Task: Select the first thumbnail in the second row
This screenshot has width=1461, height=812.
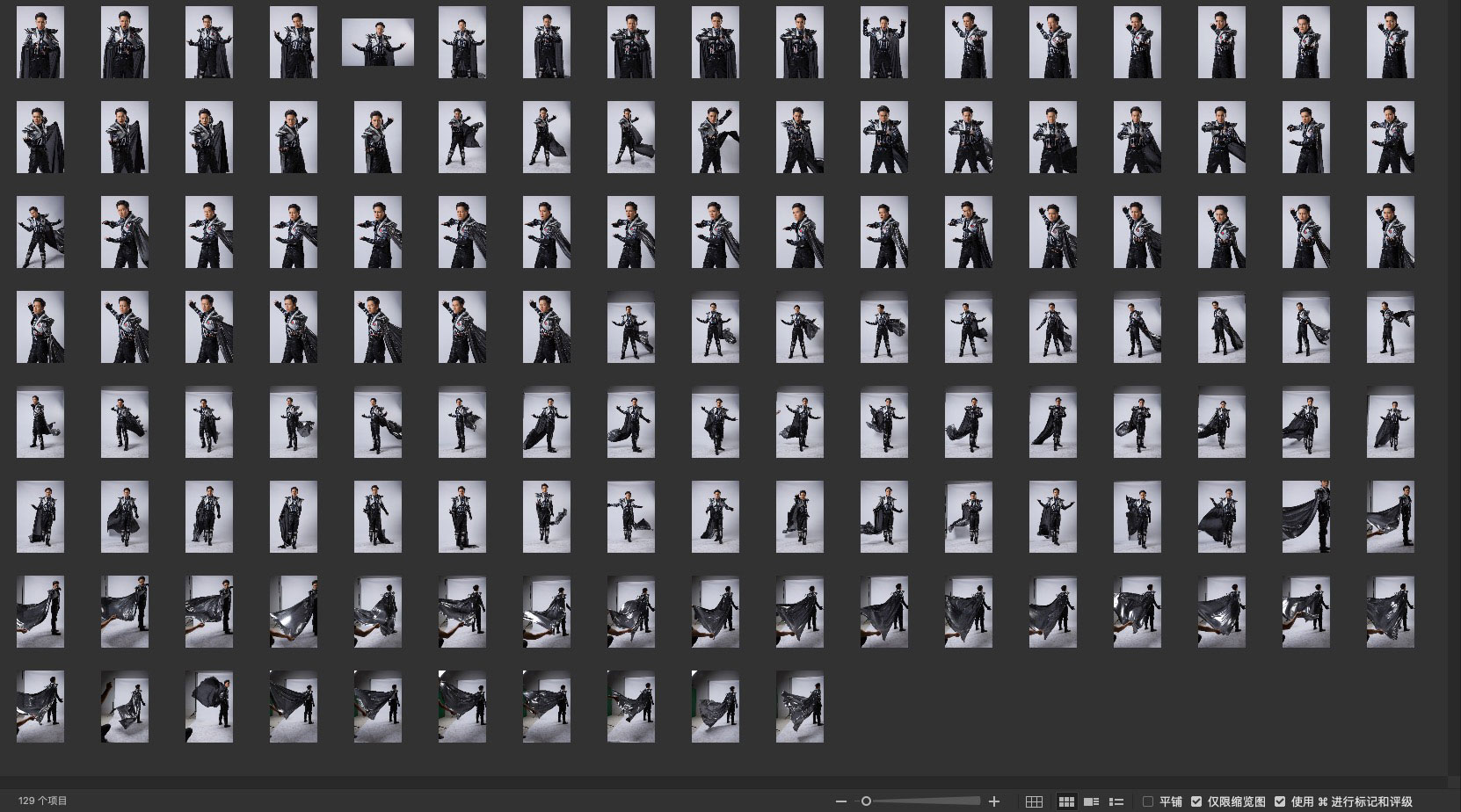Action: click(x=40, y=137)
